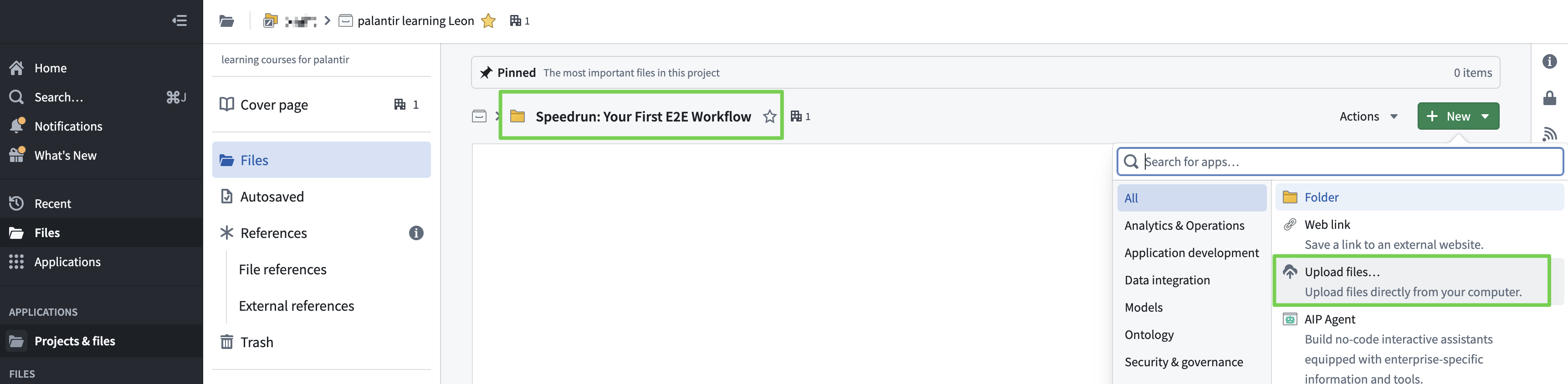Open the green New button dropdown
The height and width of the screenshot is (384, 1568).
coord(1458,116)
